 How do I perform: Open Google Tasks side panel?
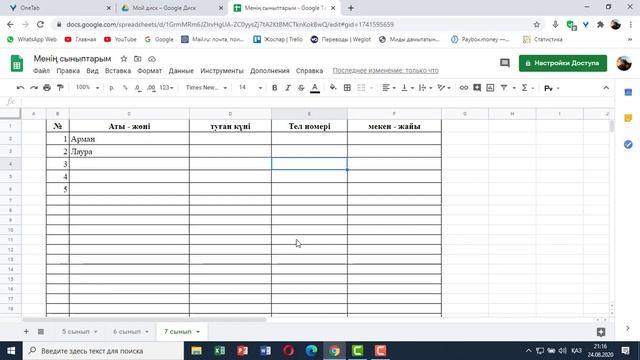click(x=628, y=144)
